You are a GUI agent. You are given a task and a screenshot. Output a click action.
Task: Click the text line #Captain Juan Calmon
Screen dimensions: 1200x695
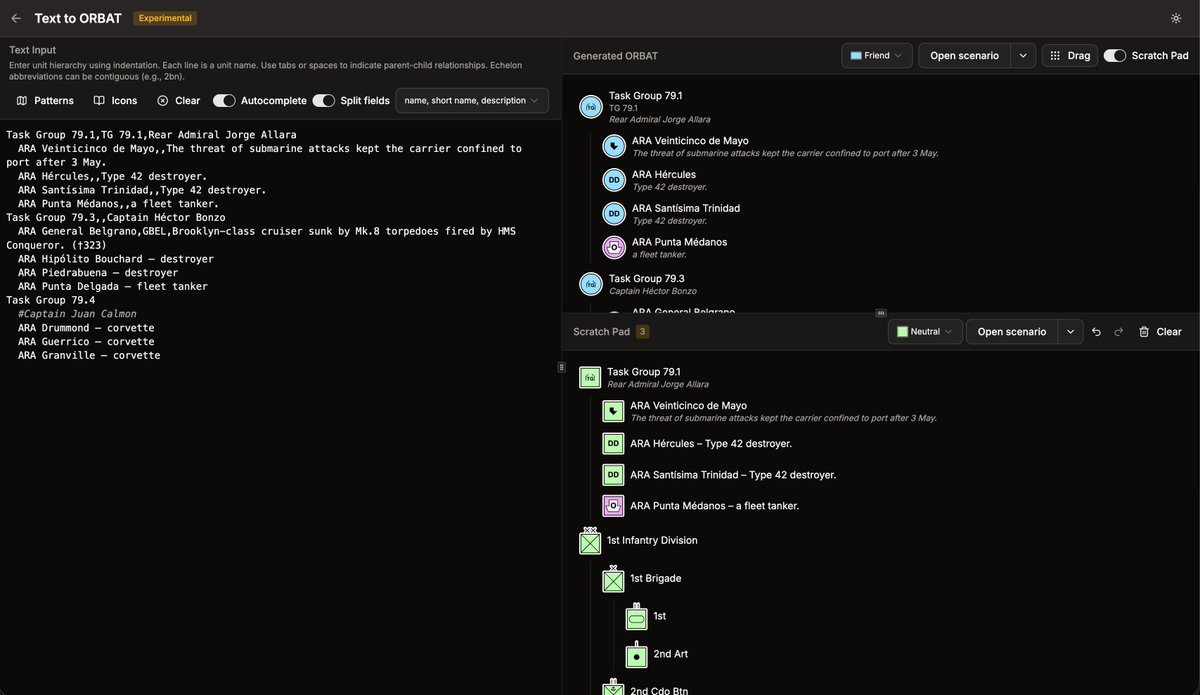click(77, 314)
